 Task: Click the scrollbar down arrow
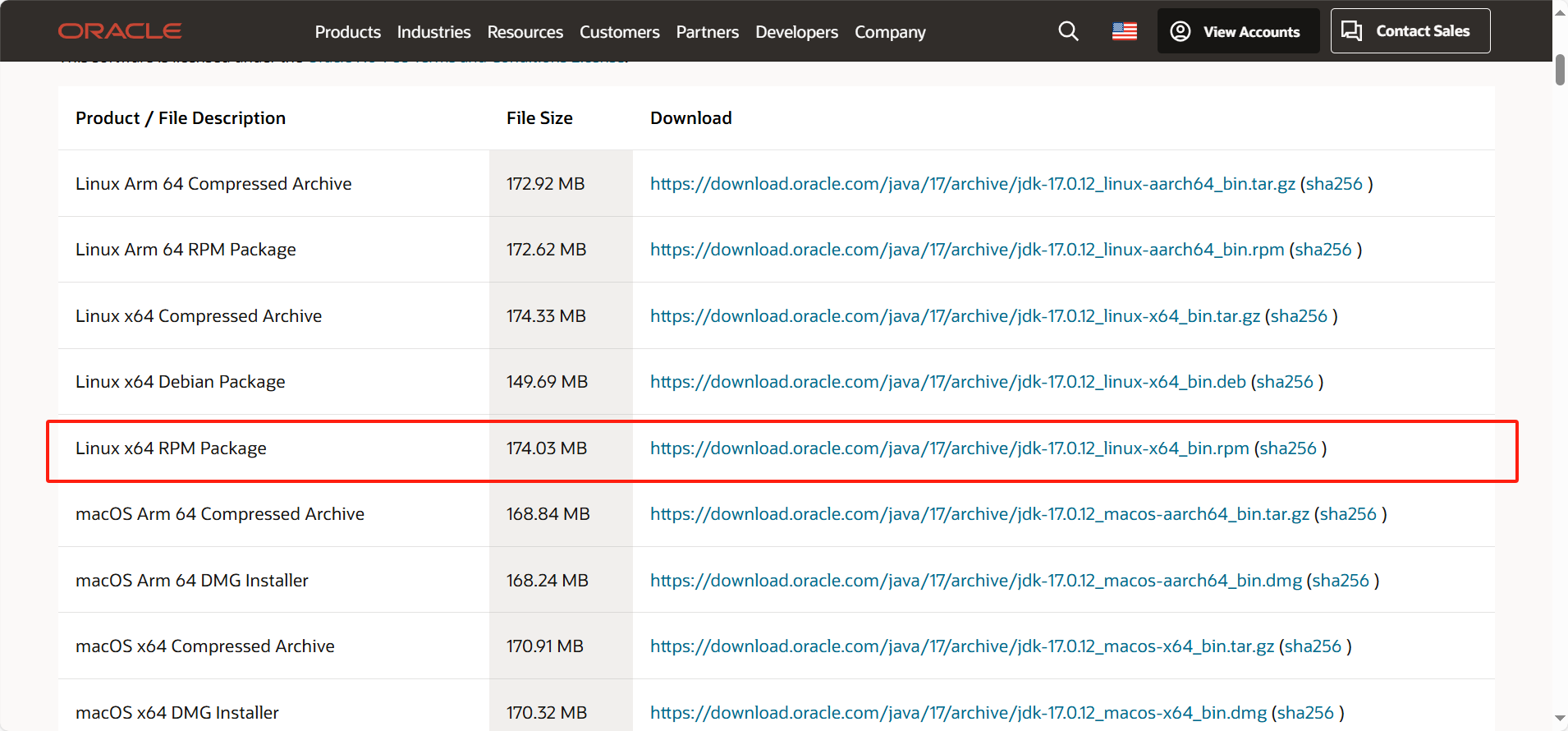pos(1559,719)
